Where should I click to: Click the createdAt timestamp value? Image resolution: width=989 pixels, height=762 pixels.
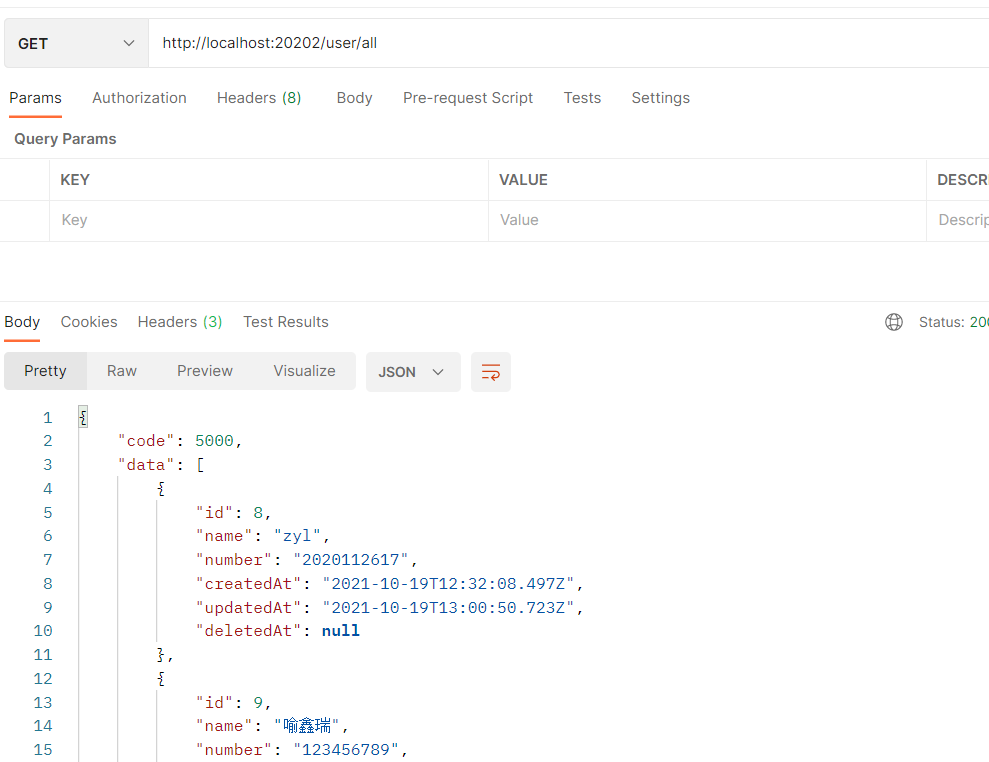pyautogui.click(x=448, y=584)
